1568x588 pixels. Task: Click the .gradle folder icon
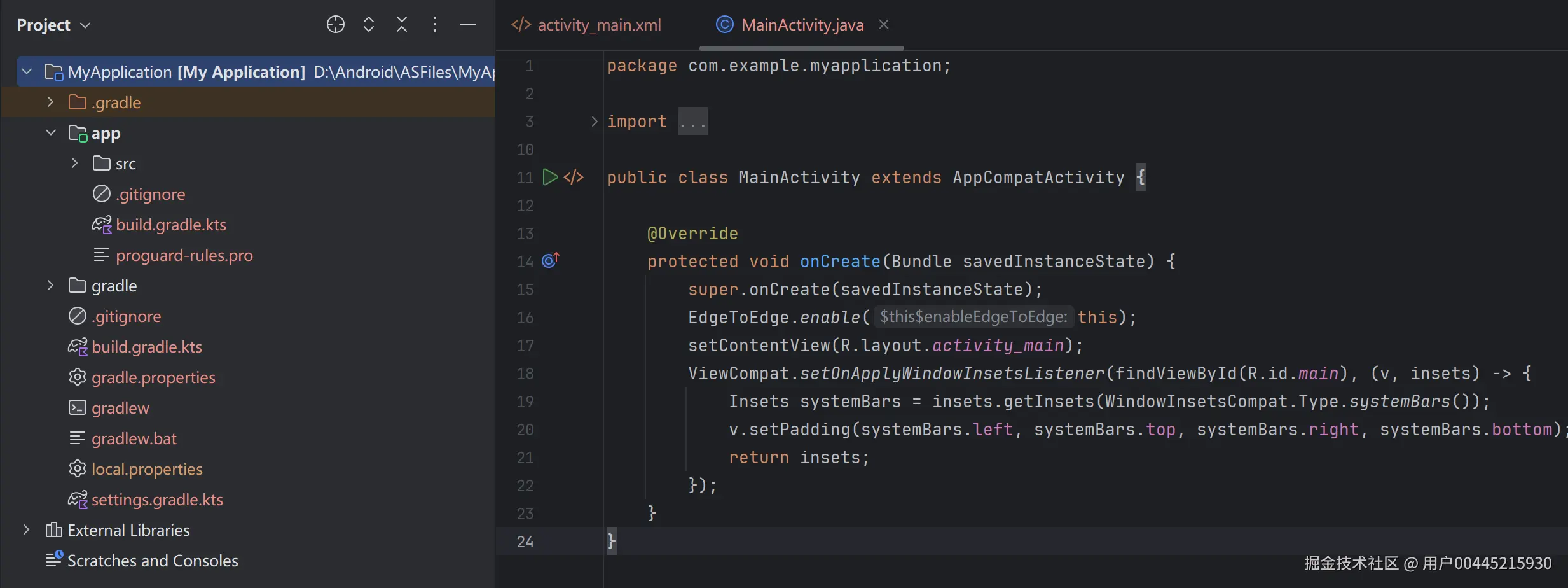78,102
